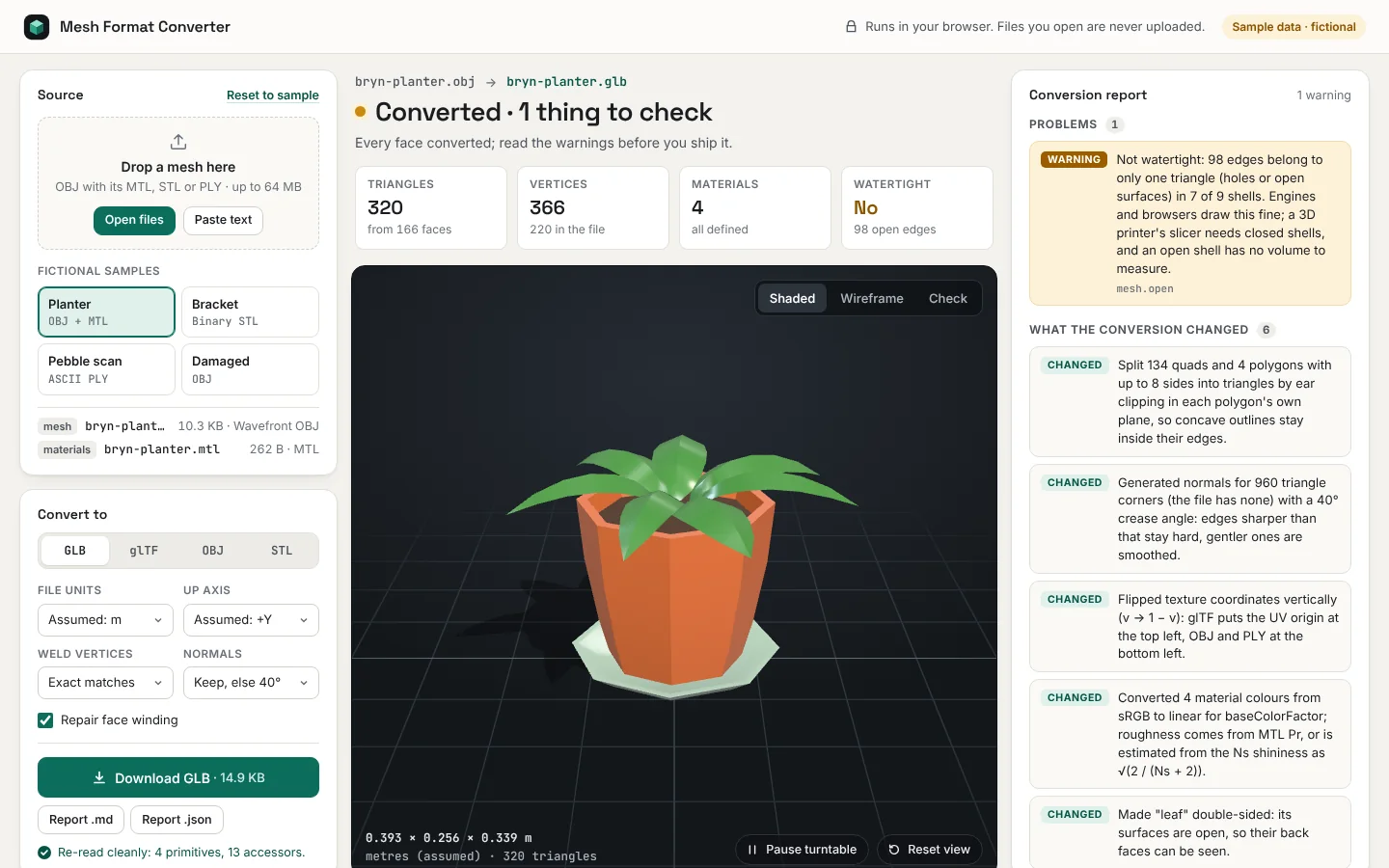1389x868 pixels.
Task: Click the Mesh Format Converter logo icon
Action: [37, 27]
